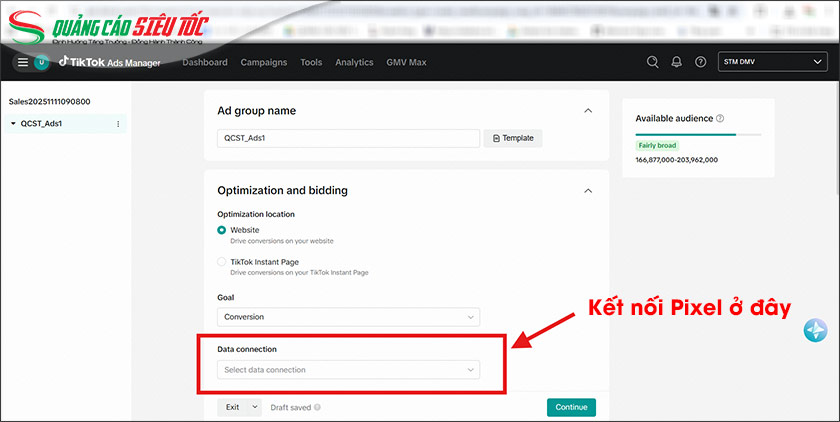This screenshot has width=840, height=422.
Task: Click the floating sparkle assistant icon
Action: point(814,331)
